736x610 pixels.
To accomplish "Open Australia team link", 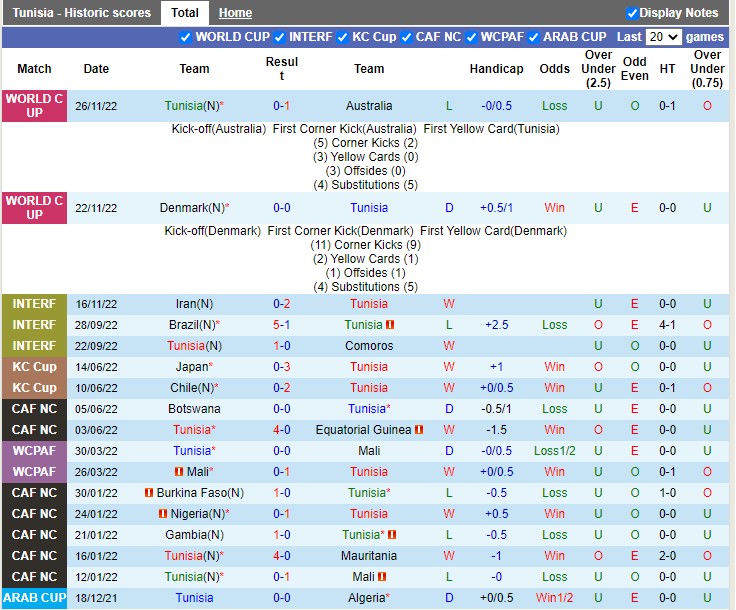I will coord(369,106).
